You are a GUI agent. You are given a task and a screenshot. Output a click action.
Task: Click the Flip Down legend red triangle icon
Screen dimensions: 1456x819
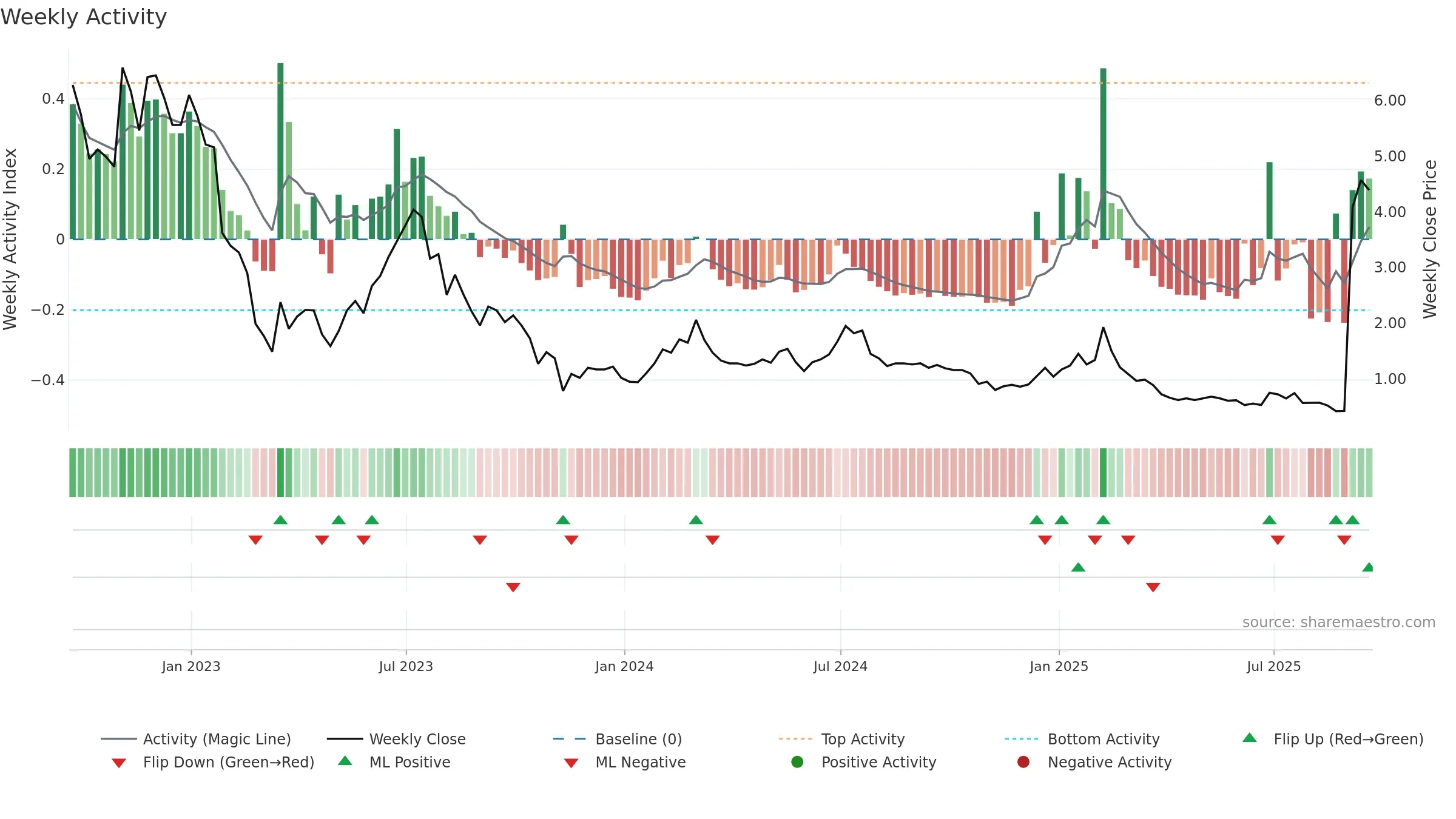point(119,763)
